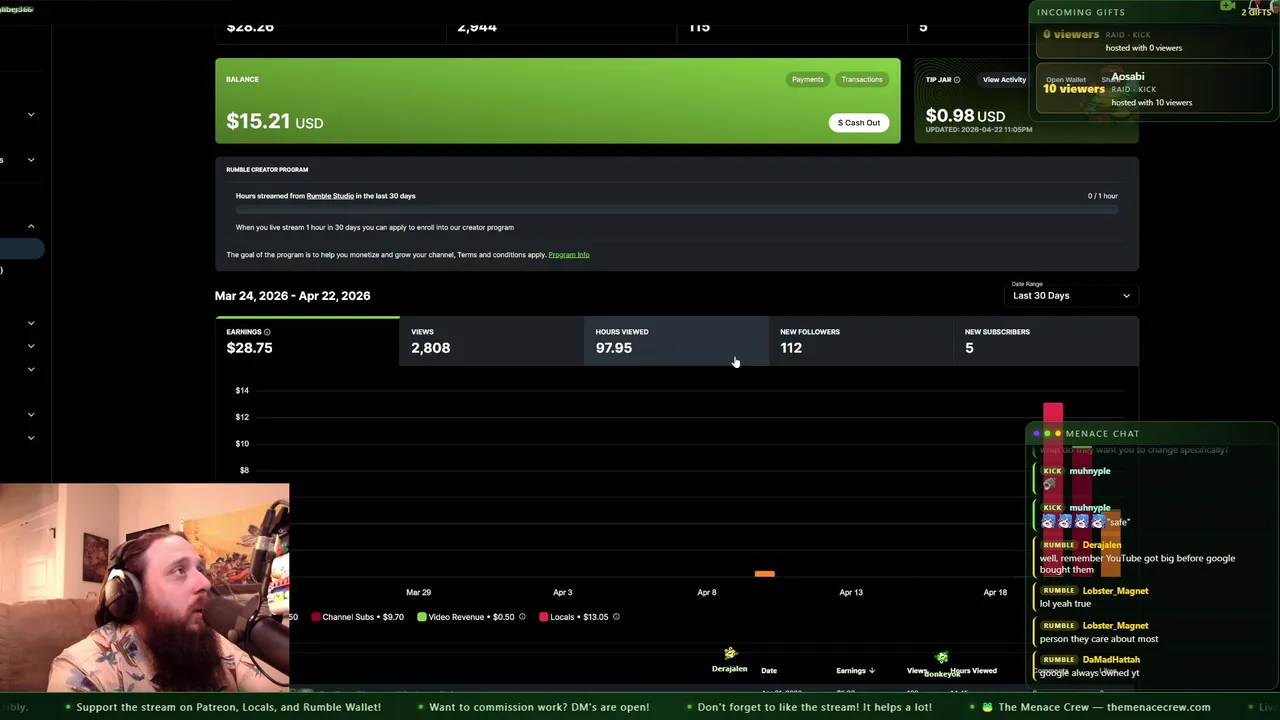Click username DaMadHattah in chat
This screenshot has height=720, width=1280.
[1111, 660]
